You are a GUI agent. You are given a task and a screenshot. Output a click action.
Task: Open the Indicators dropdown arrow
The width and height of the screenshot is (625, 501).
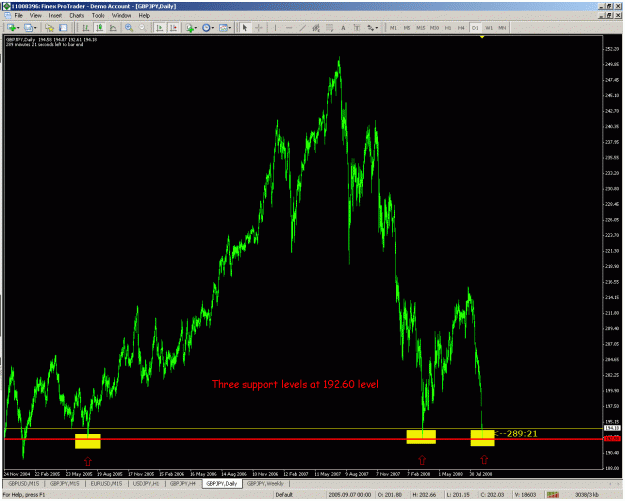pyautogui.click(x=196, y=28)
